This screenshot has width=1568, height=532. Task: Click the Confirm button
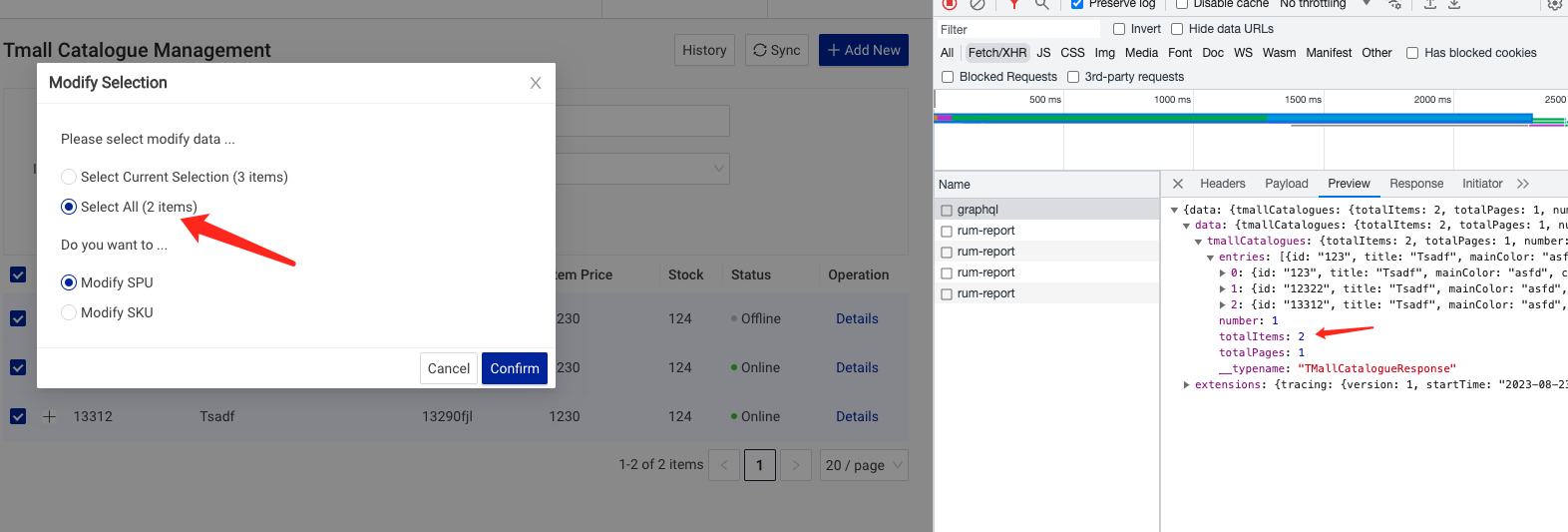pyautogui.click(x=515, y=368)
